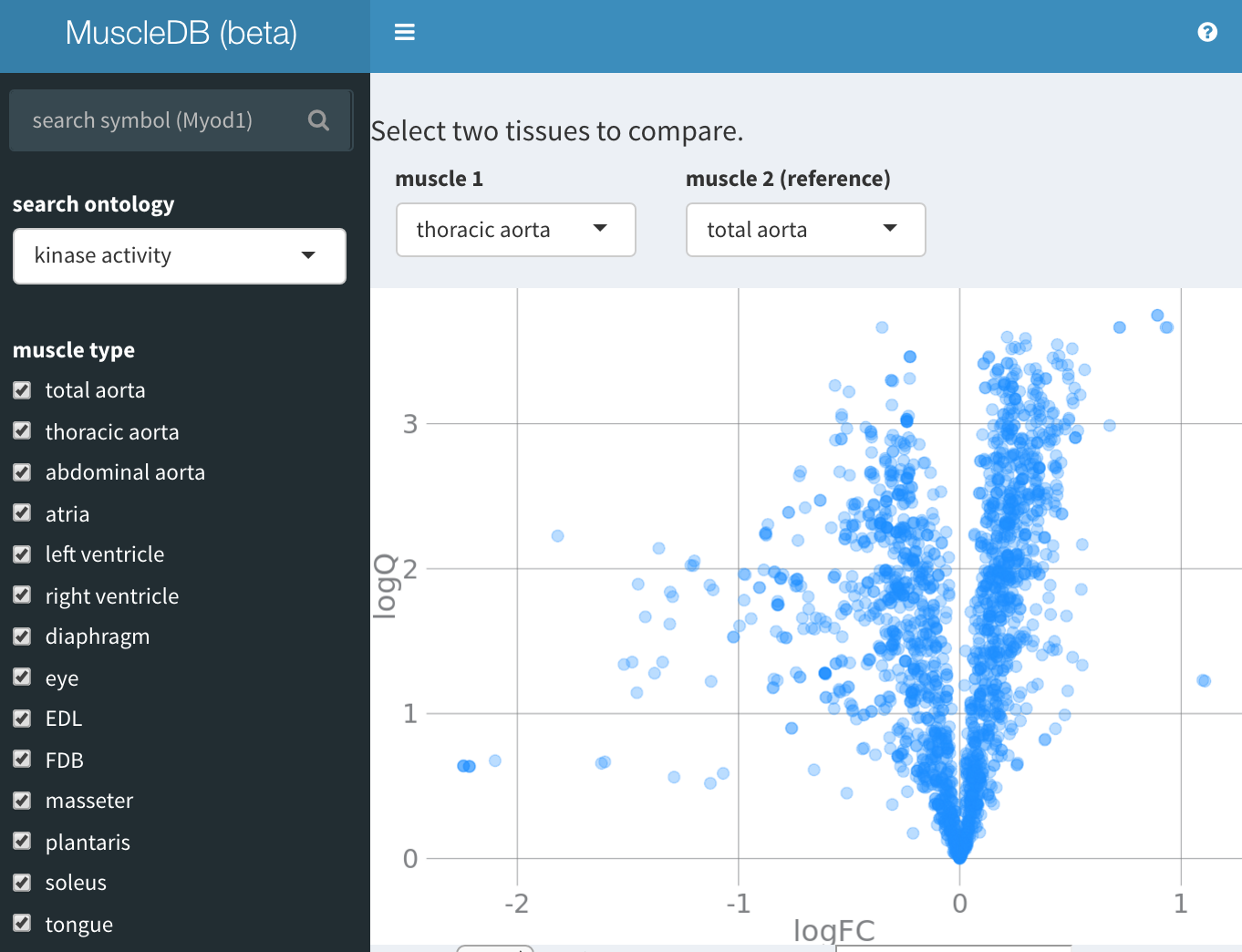Uncheck the masseter checkbox
This screenshot has width=1242, height=952.
tap(23, 801)
